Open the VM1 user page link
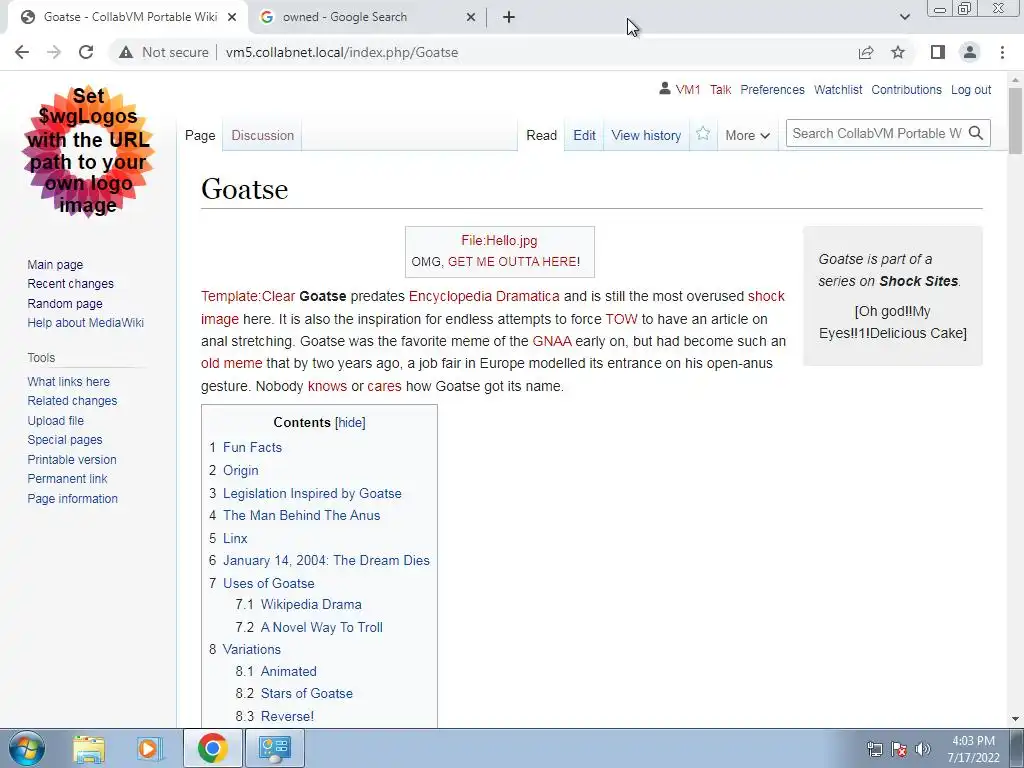Image resolution: width=1024 pixels, height=768 pixels. [x=688, y=89]
